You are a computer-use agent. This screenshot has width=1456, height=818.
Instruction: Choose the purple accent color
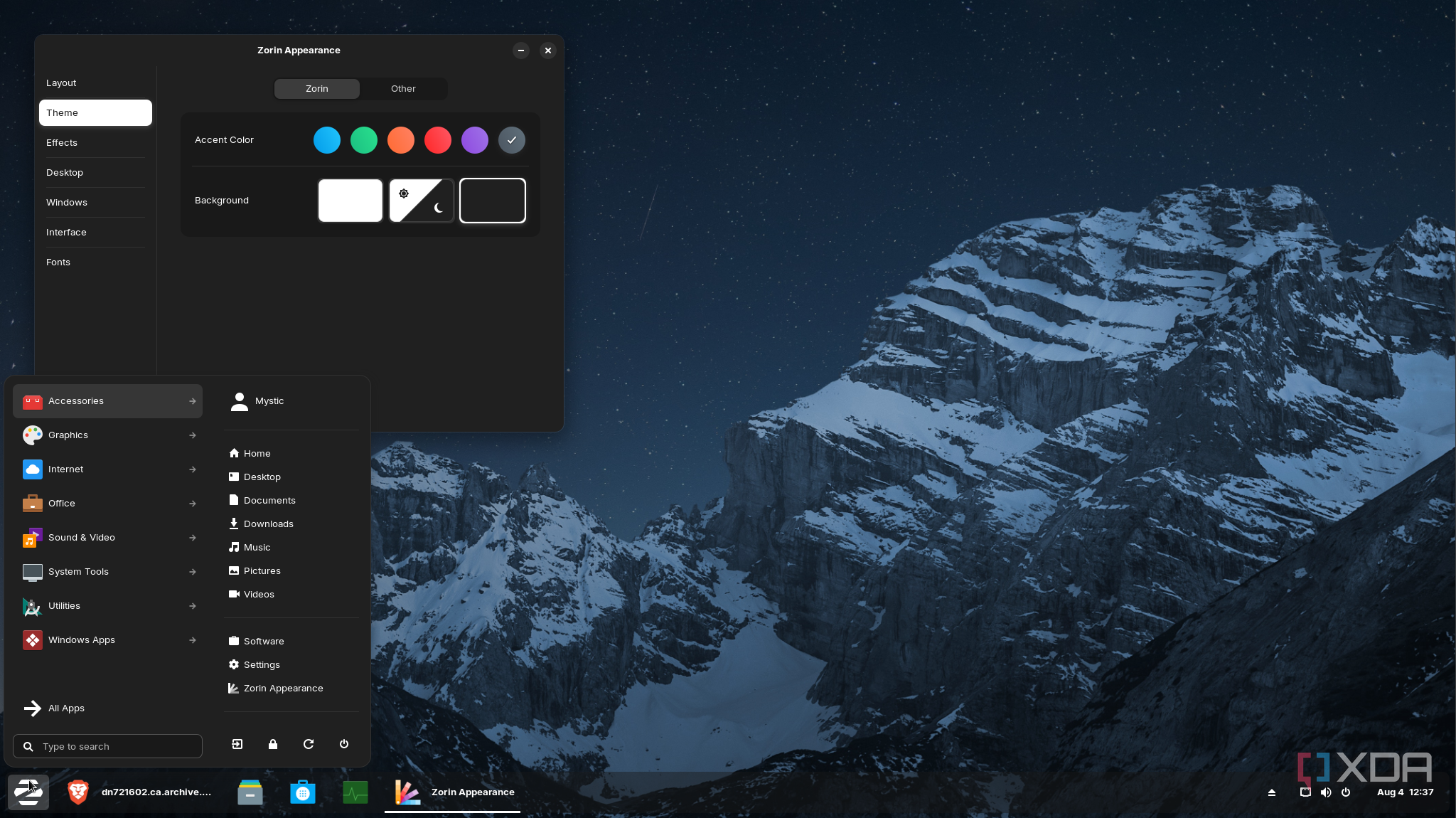(x=475, y=140)
